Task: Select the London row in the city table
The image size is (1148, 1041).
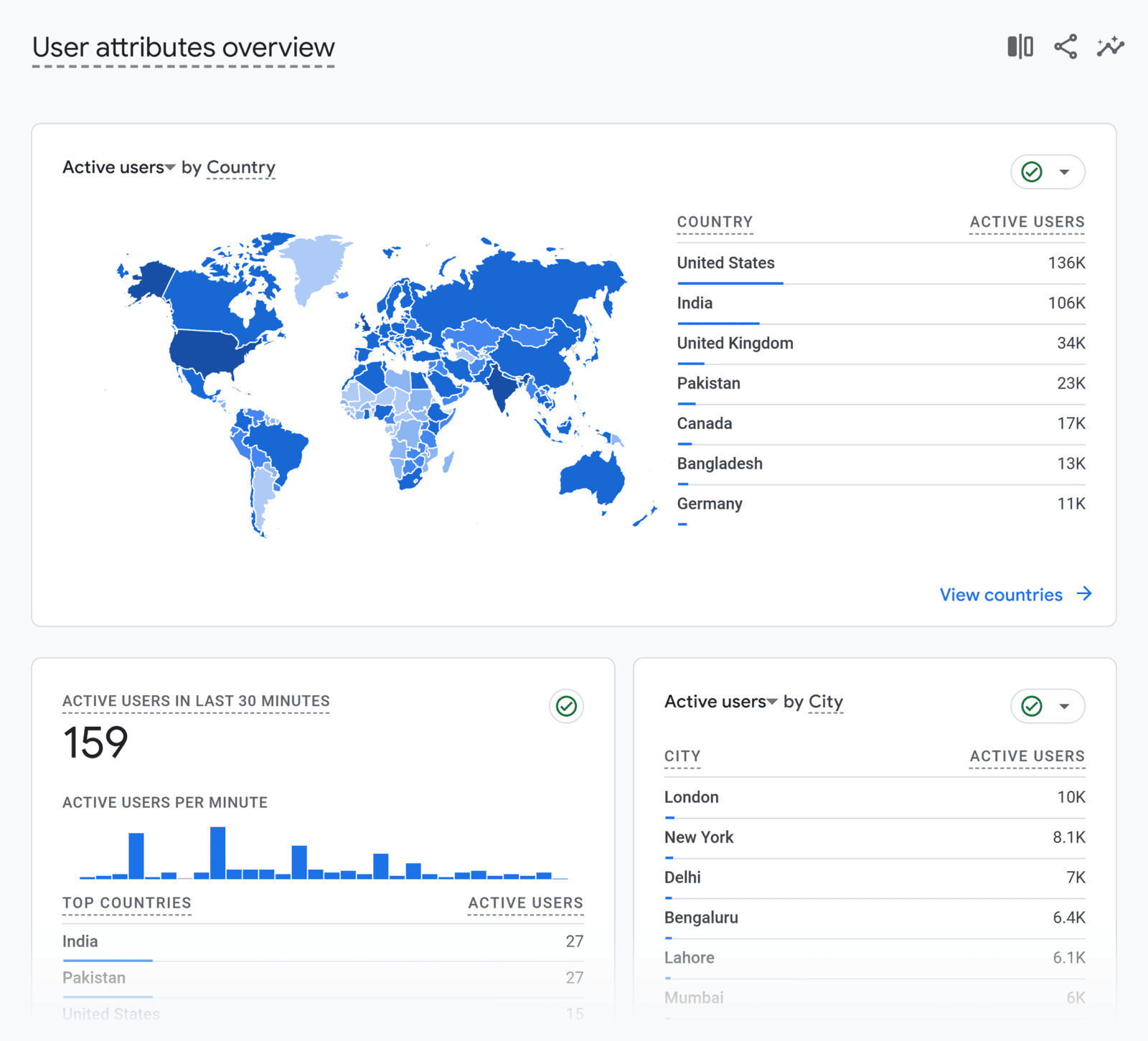Action: pyautogui.click(x=691, y=797)
